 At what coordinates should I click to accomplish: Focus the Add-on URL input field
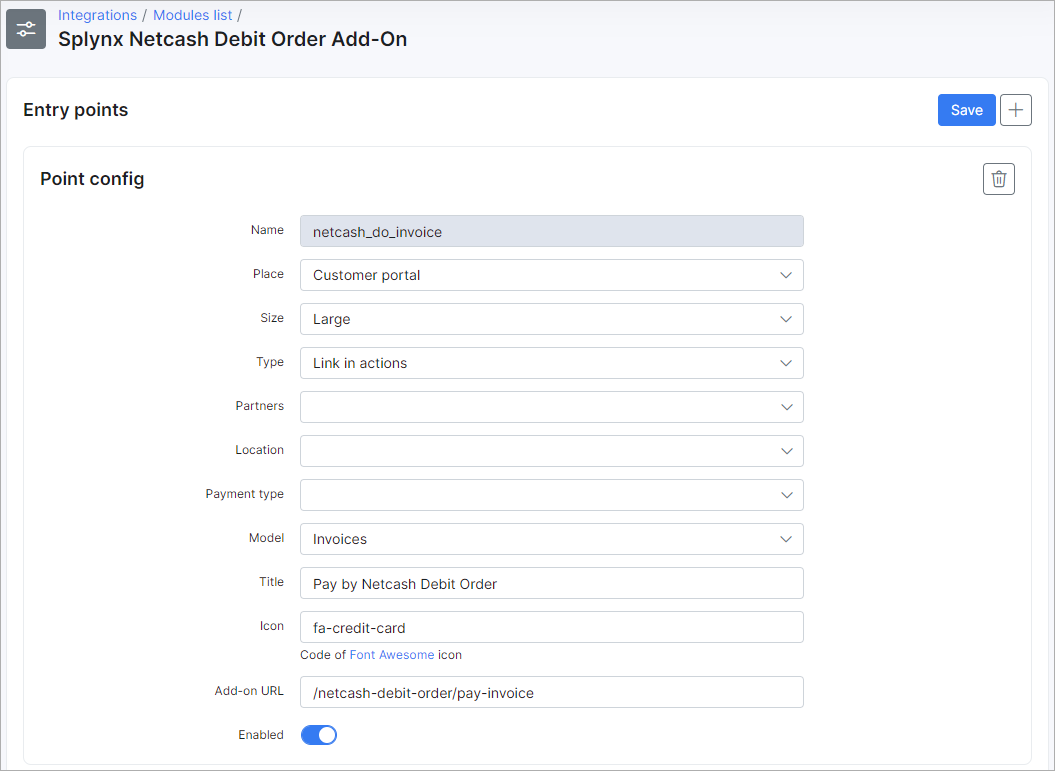(551, 692)
